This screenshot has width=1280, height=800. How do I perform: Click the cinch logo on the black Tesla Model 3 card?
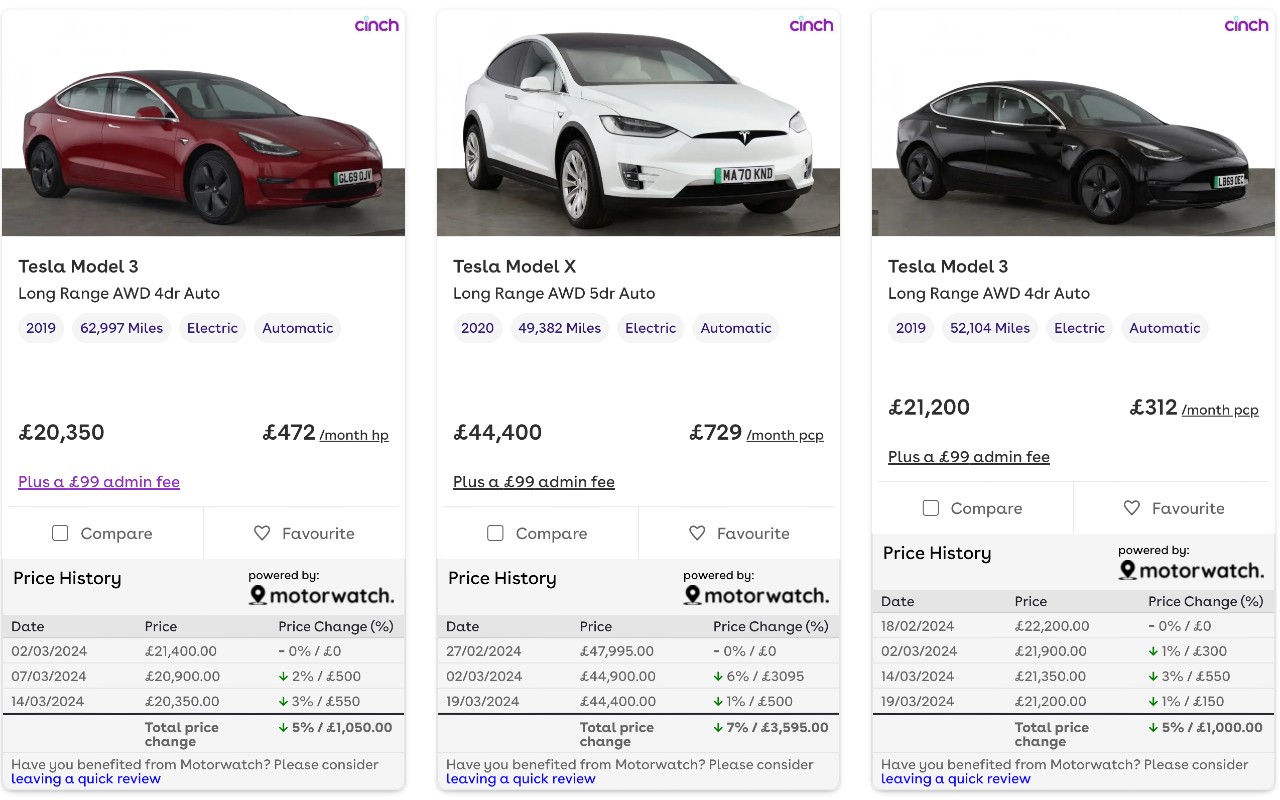(1246, 25)
